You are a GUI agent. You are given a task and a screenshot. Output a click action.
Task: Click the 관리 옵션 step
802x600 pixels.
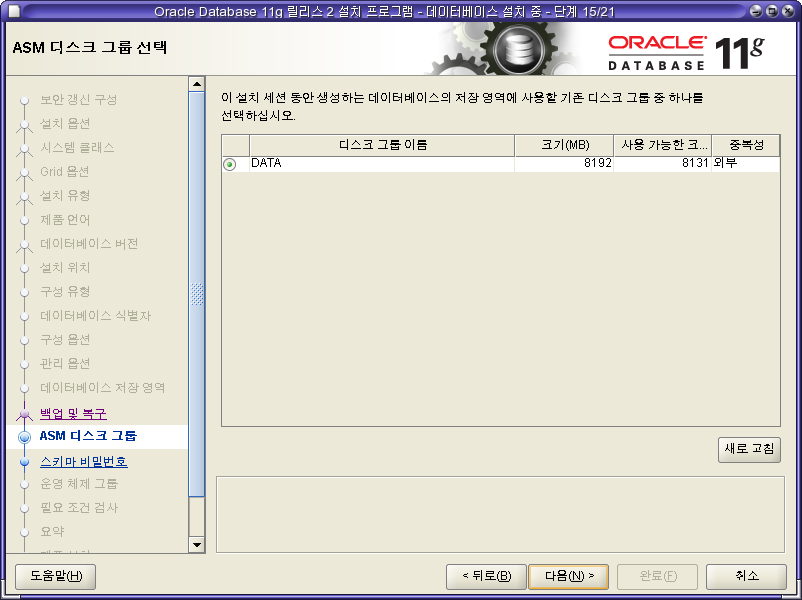65,364
